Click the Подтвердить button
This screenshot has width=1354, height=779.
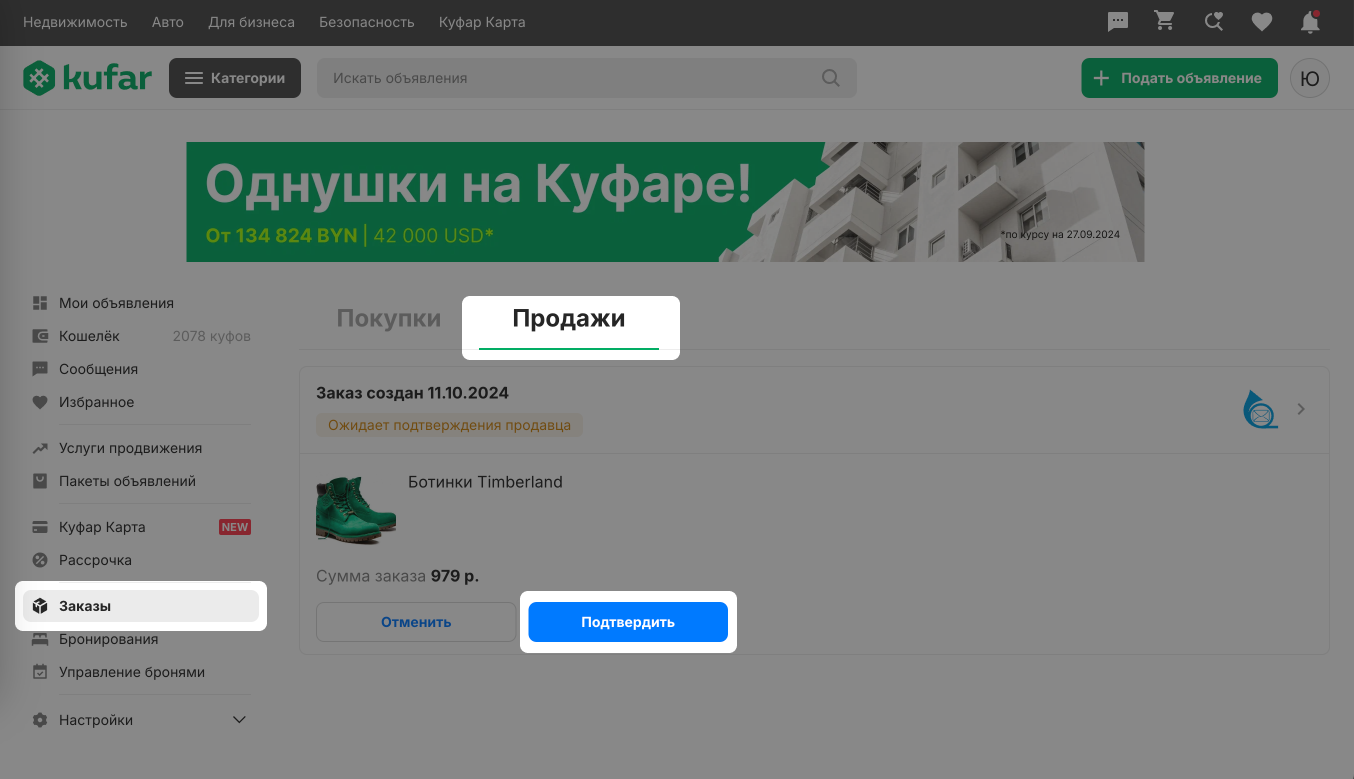(628, 622)
